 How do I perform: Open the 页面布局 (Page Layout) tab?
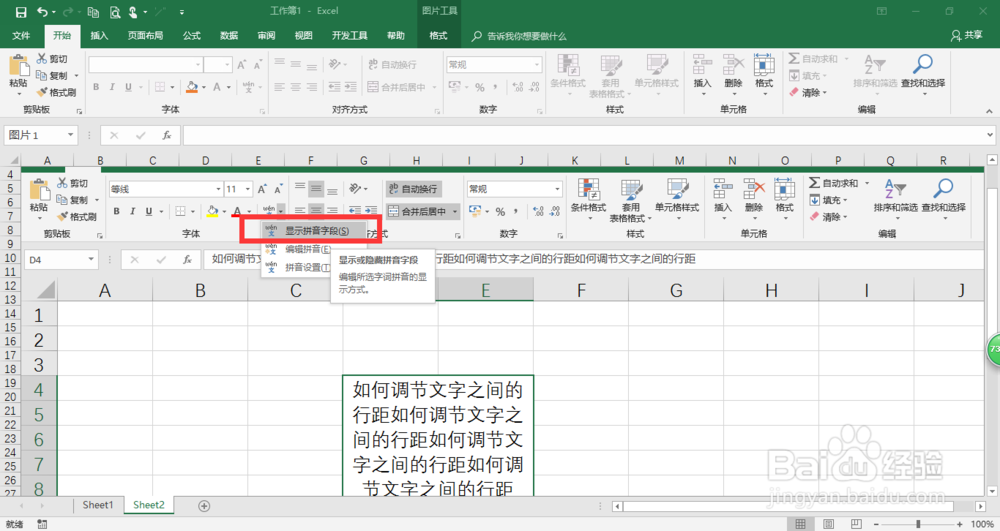(x=145, y=36)
